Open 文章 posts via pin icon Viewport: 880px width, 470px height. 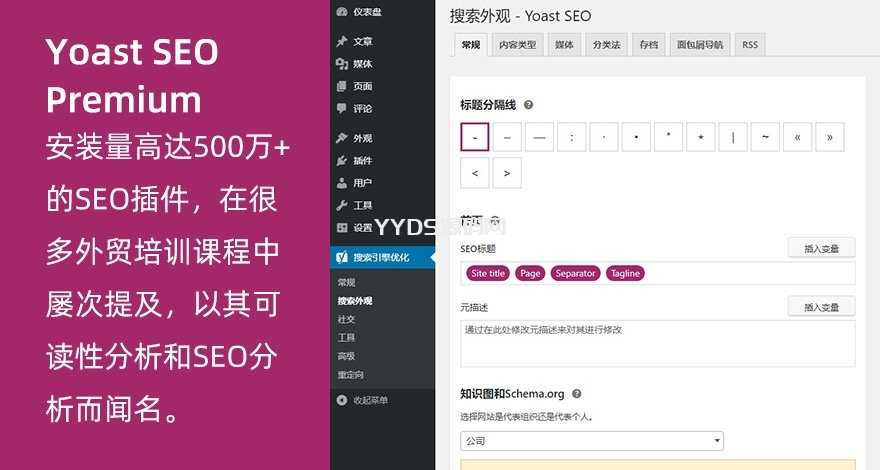click(x=342, y=42)
